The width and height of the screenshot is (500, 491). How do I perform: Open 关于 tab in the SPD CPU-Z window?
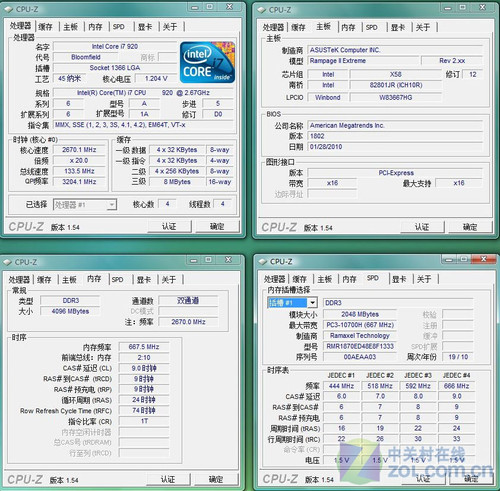click(424, 279)
